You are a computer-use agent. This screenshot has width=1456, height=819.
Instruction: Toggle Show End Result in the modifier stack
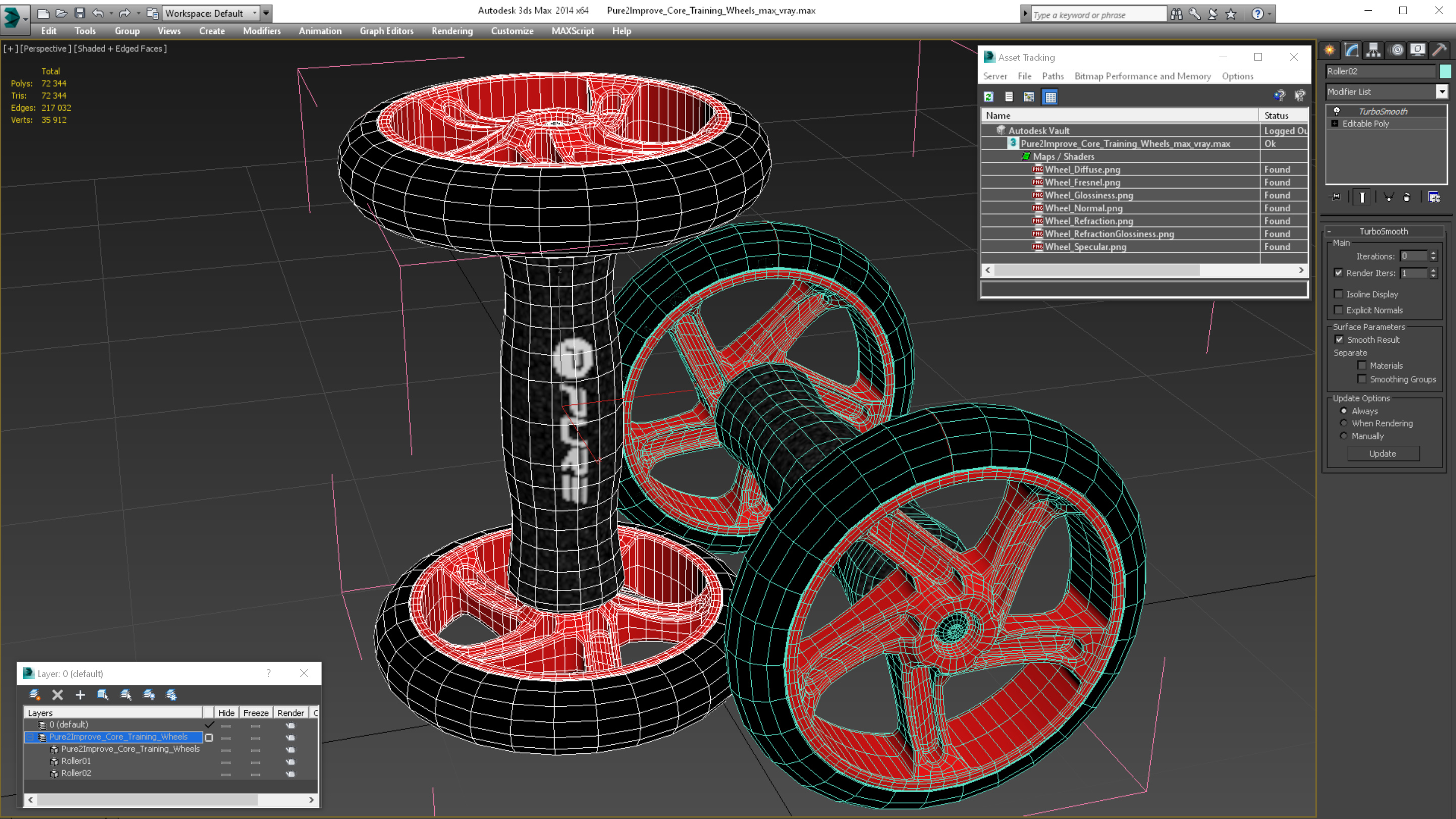coord(1362,197)
